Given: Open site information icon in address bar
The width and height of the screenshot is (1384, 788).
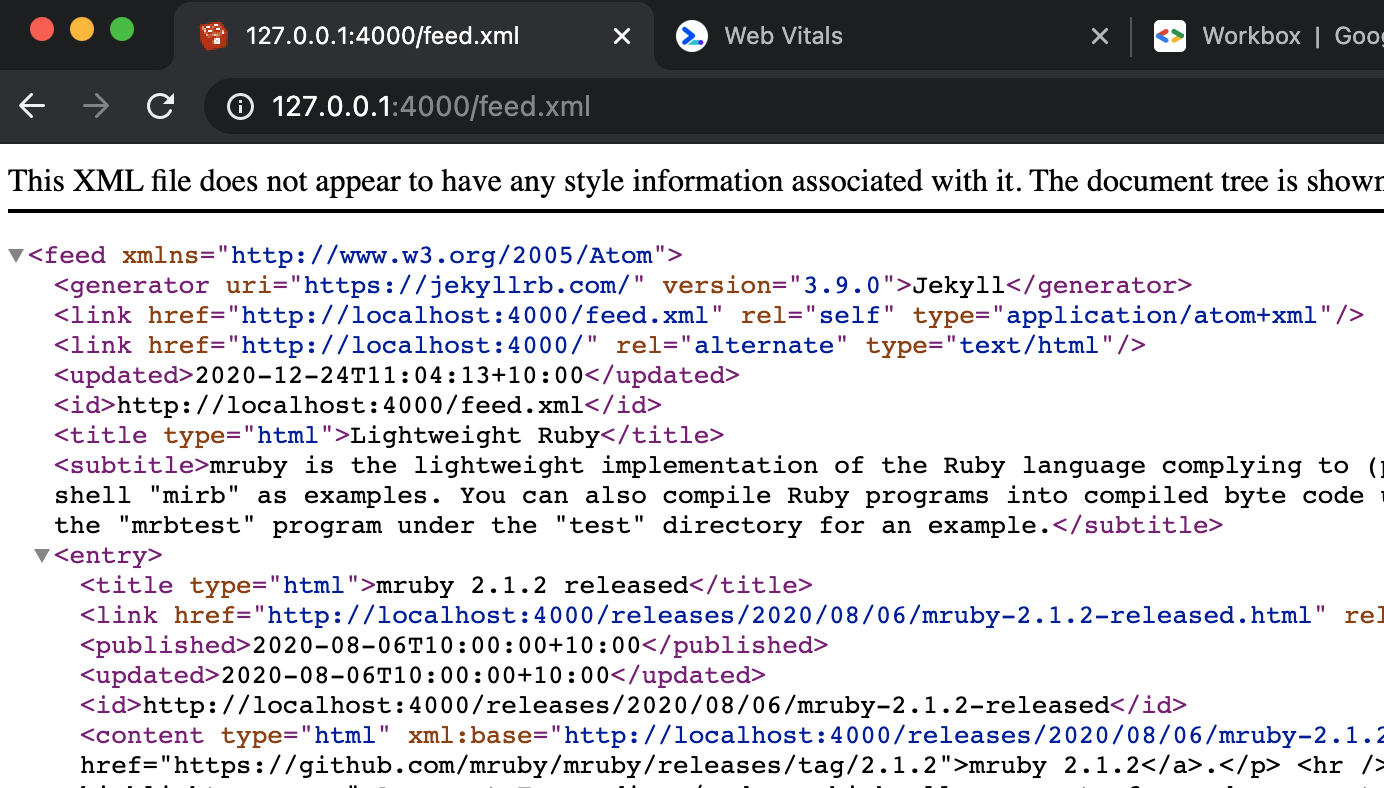Looking at the screenshot, I should (x=240, y=106).
